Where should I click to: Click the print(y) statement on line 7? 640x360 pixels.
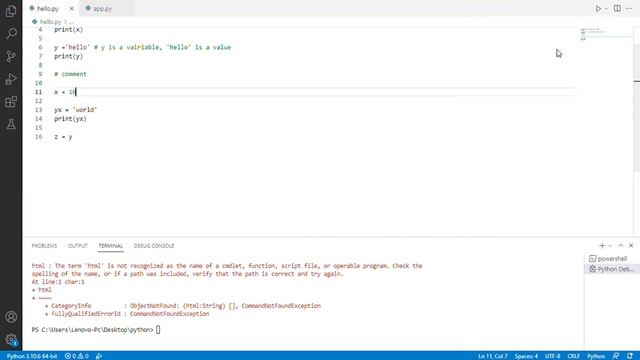point(69,56)
